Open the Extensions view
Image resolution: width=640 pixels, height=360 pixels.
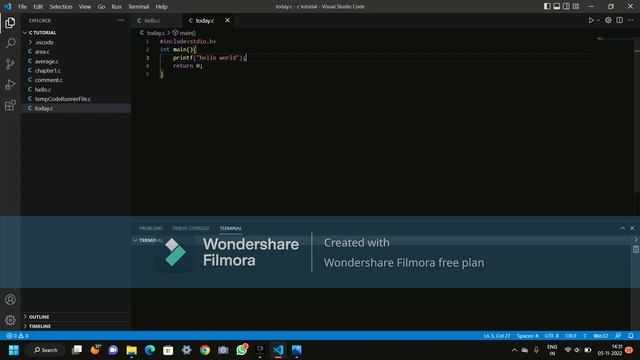coord(10,105)
